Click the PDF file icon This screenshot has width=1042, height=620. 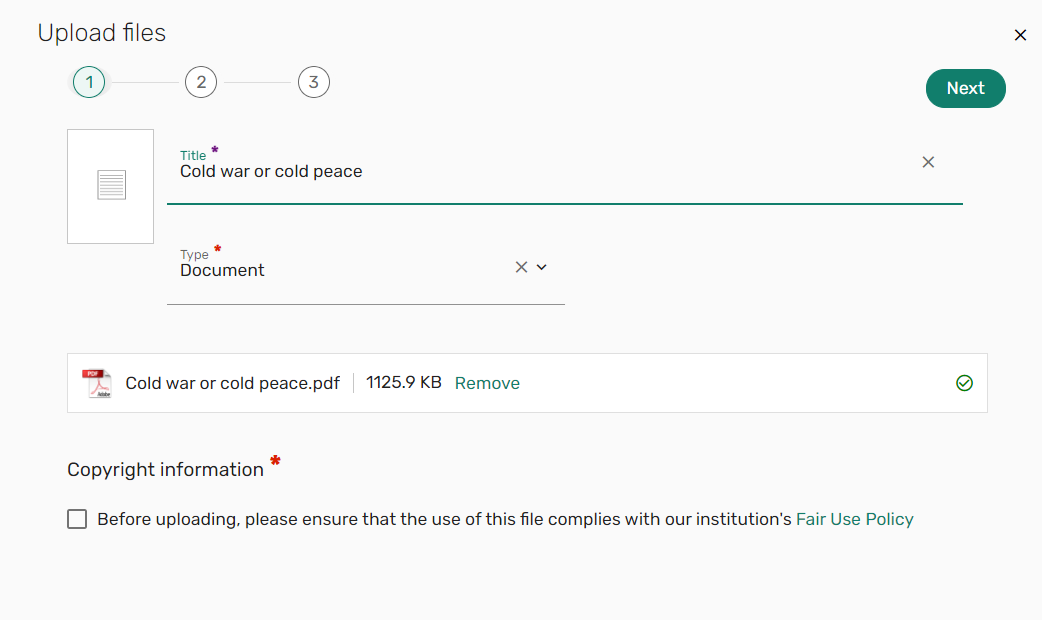tap(97, 383)
